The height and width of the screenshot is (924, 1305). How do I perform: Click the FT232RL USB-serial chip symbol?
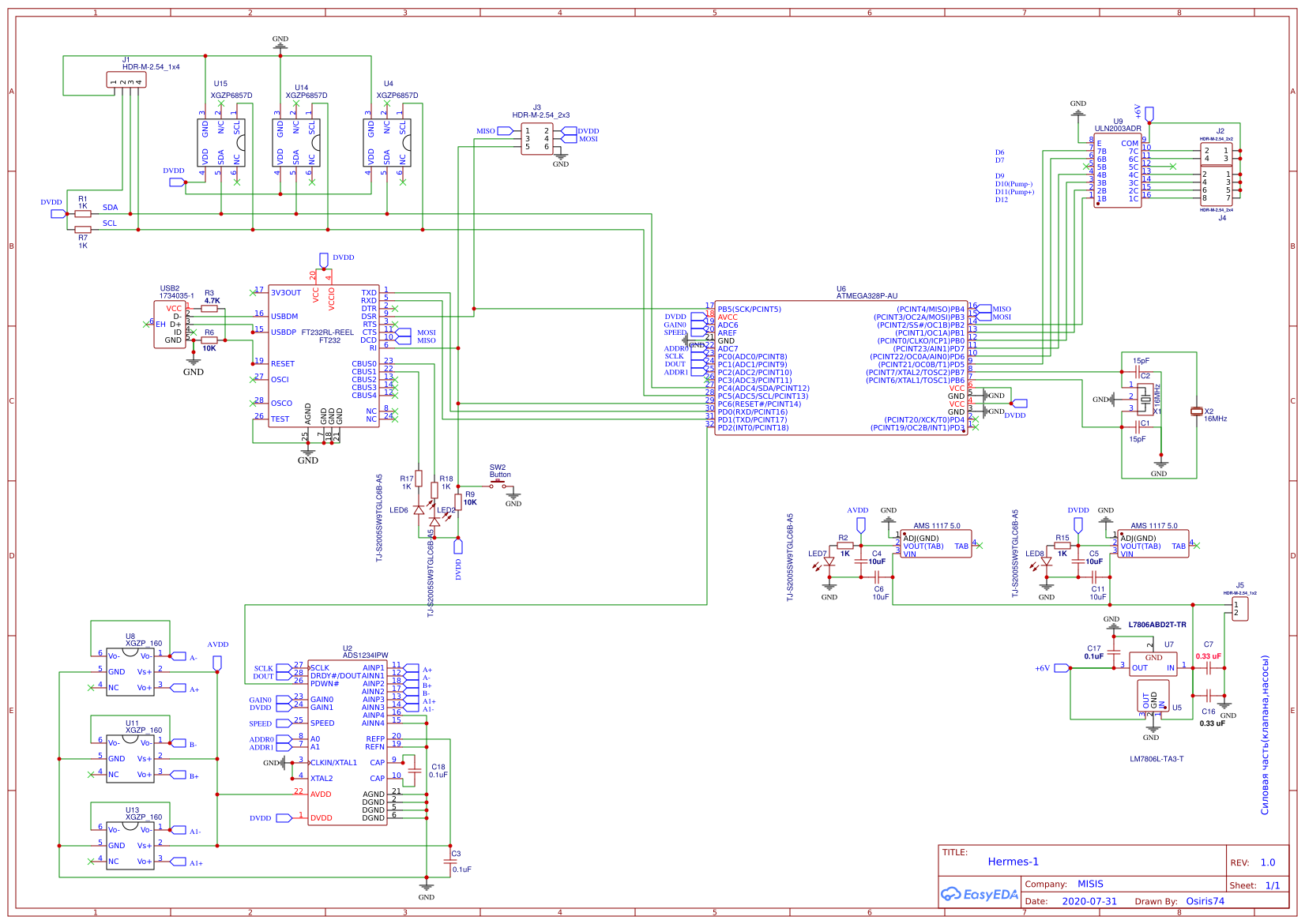pos(324,355)
